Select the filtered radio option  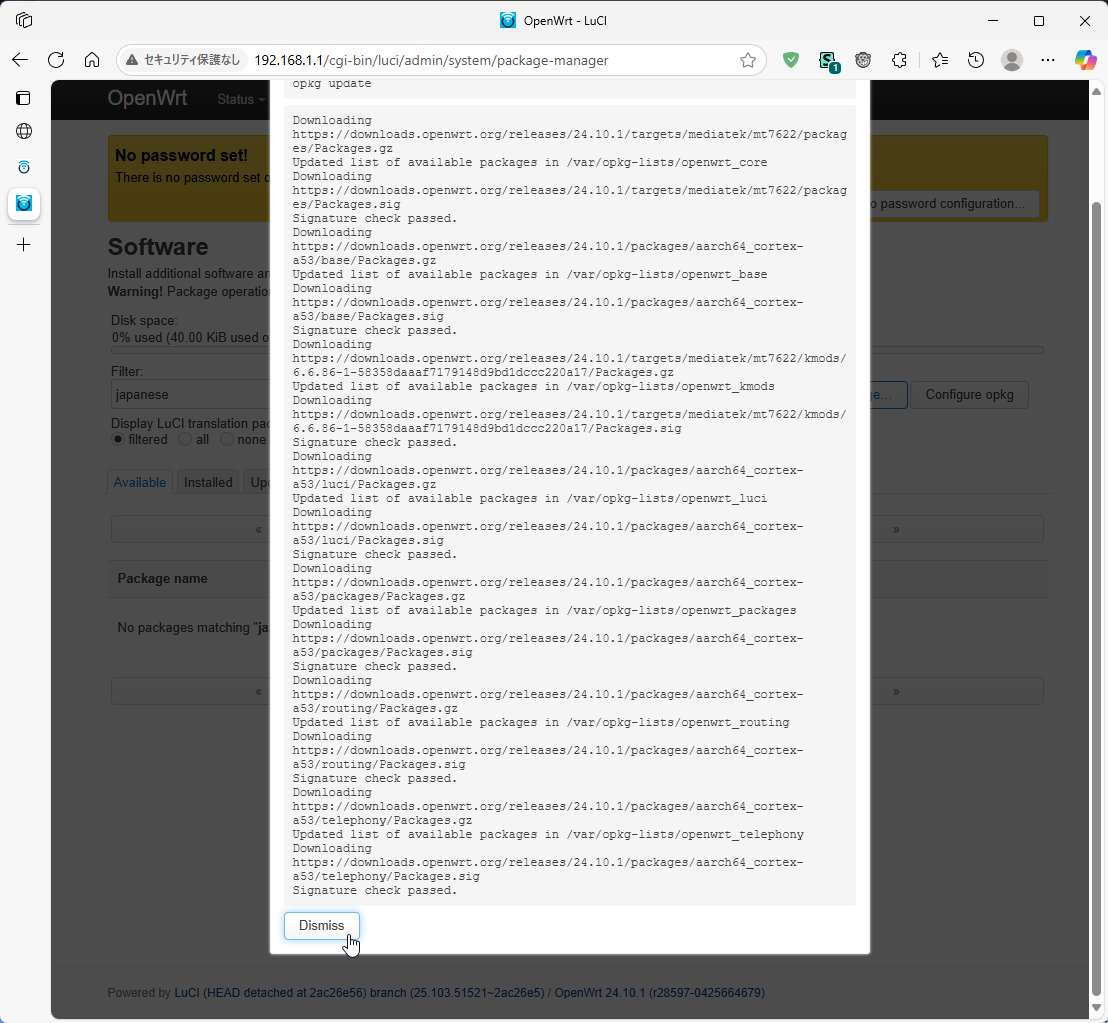pyautogui.click(x=118, y=439)
